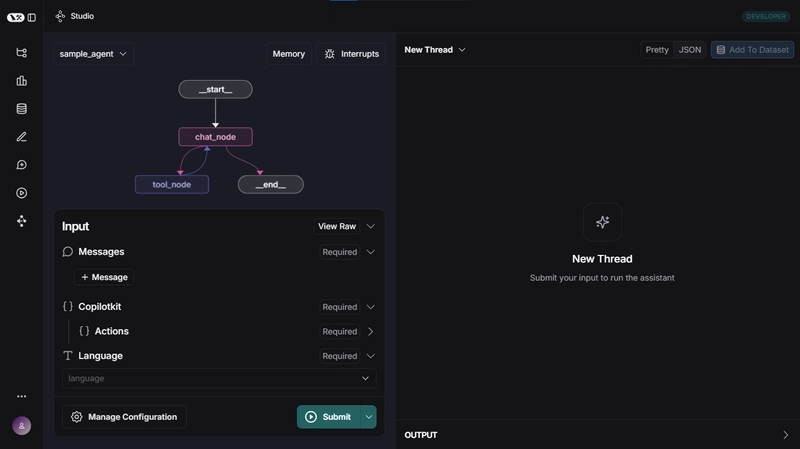Open Manage Configuration
Image resolution: width=800 pixels, height=449 pixels.
[124, 417]
